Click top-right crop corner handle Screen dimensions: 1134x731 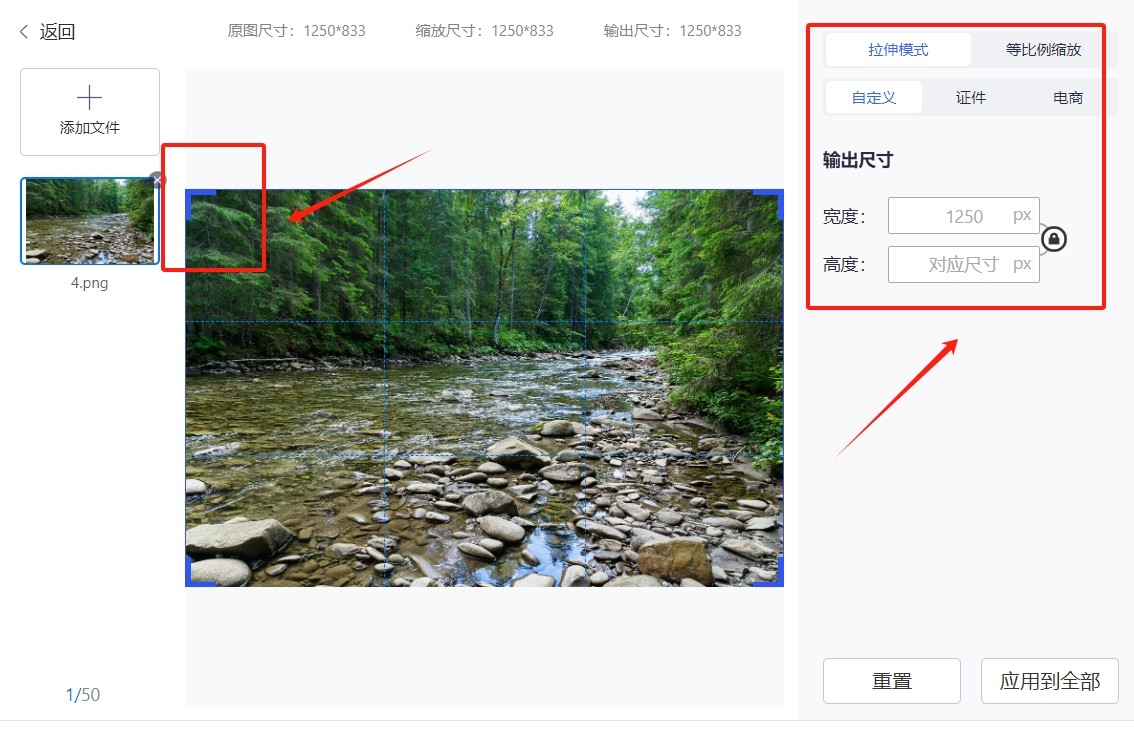pos(777,194)
